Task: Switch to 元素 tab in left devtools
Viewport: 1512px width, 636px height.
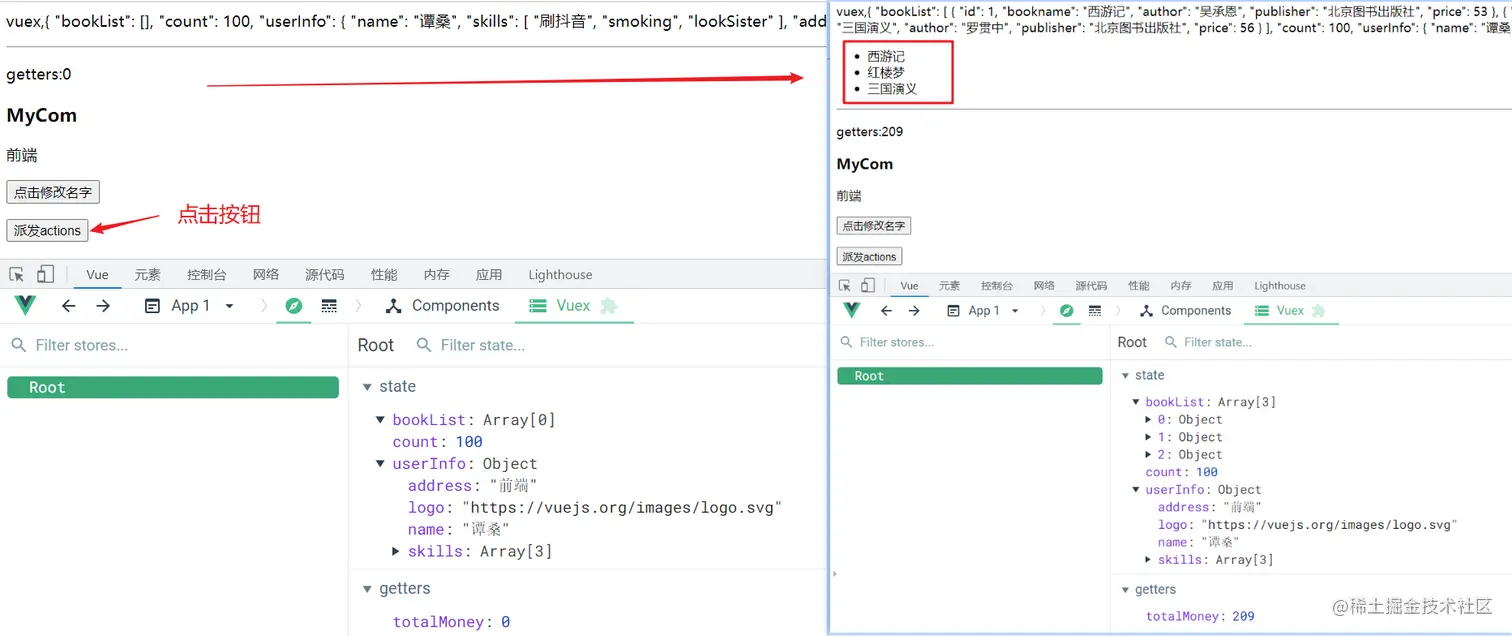Action: click(148, 275)
